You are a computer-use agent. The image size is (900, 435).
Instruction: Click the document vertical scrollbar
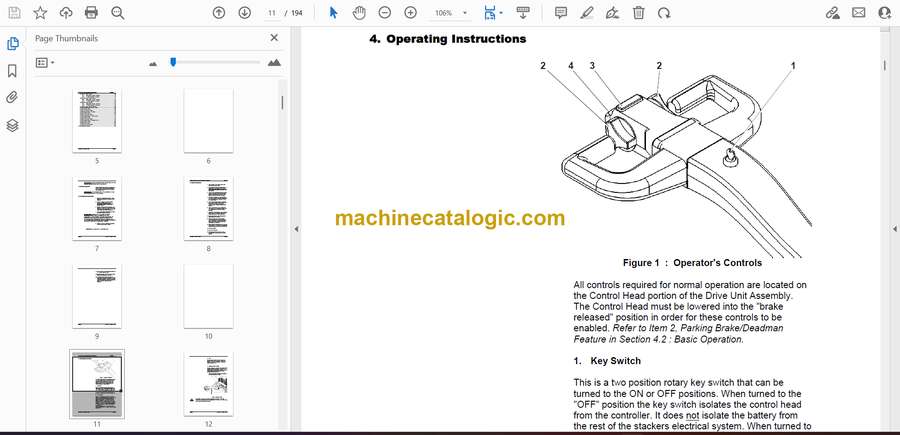point(884,66)
